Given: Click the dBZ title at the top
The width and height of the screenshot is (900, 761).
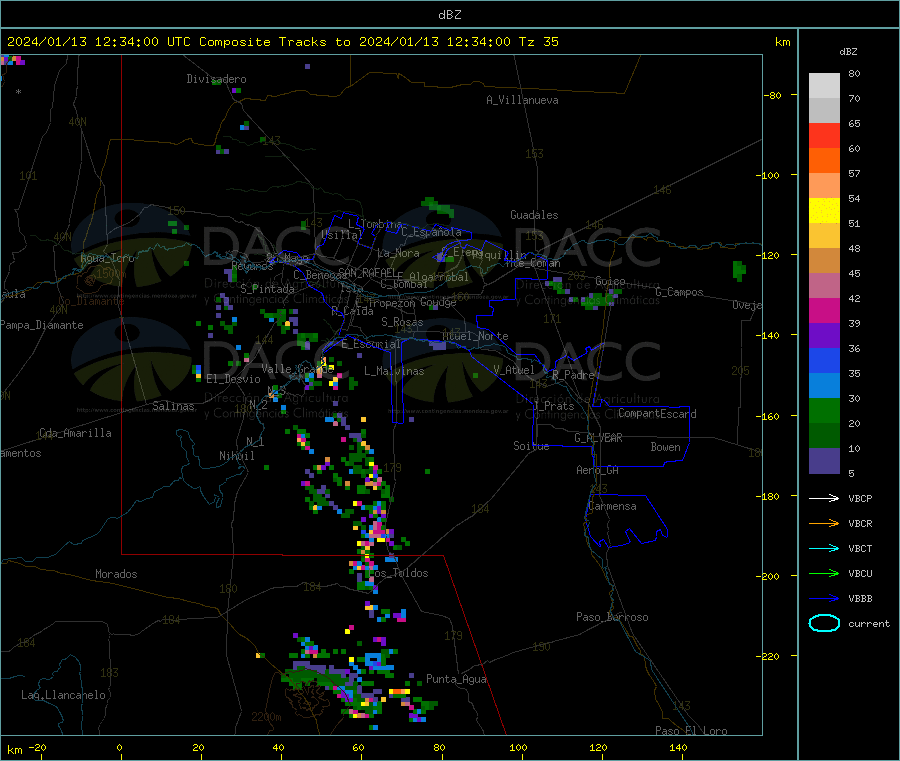Looking at the screenshot, I should (449, 15).
